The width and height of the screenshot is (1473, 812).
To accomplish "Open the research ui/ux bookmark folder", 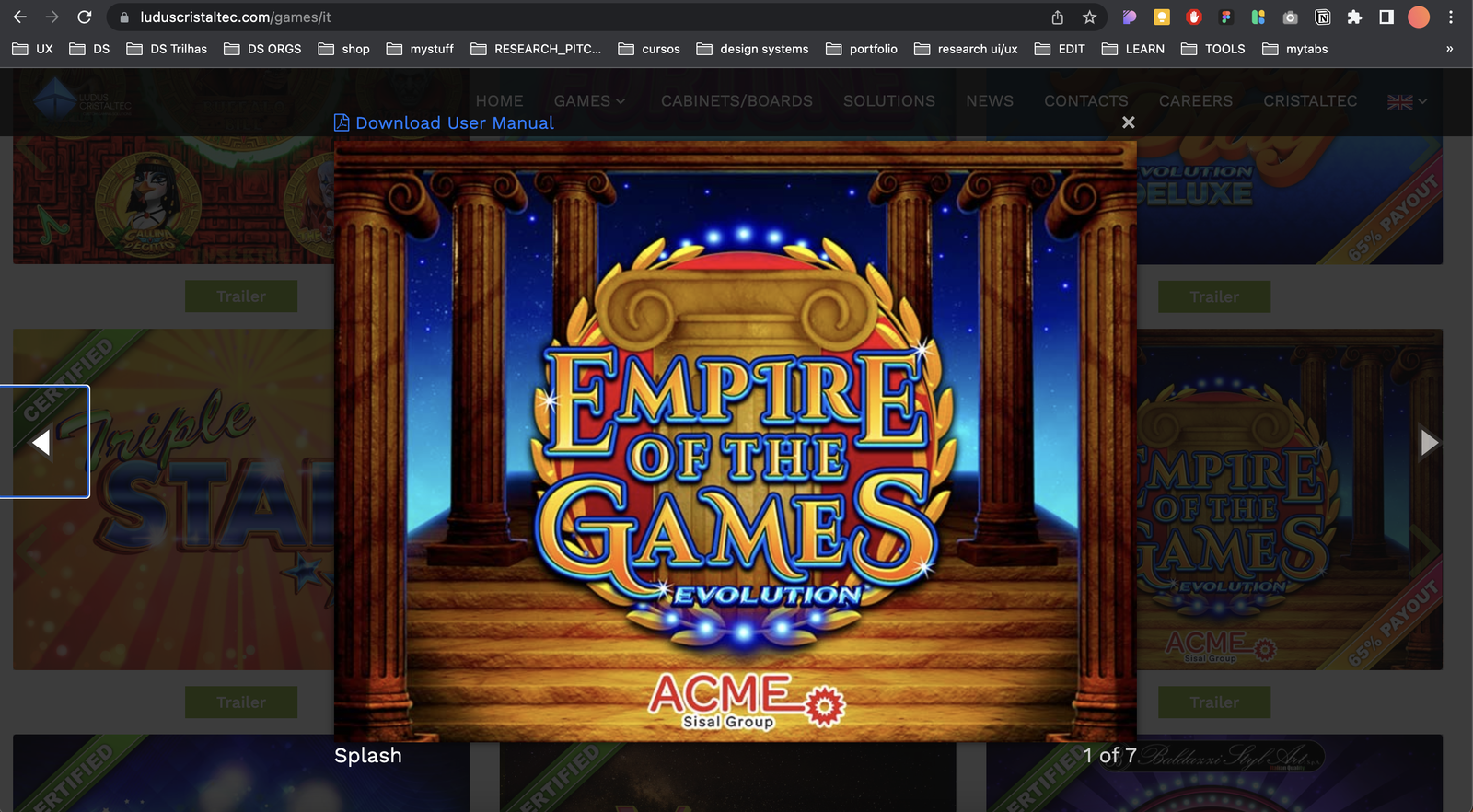I will 966,49.
